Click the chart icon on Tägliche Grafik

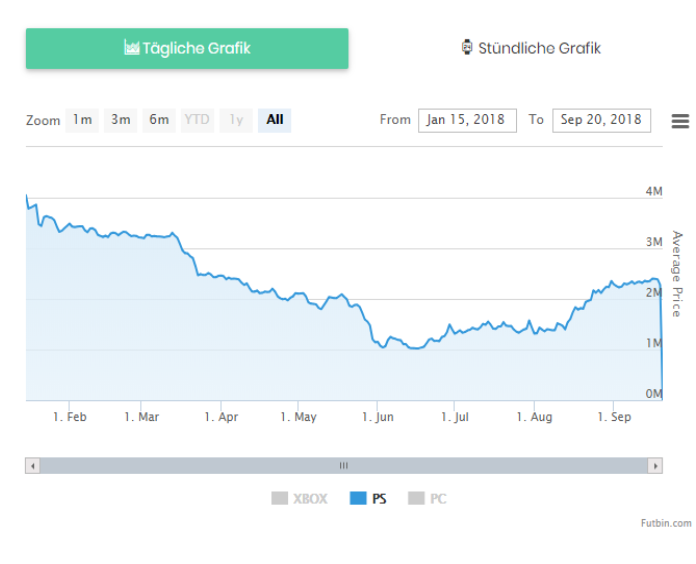131,47
